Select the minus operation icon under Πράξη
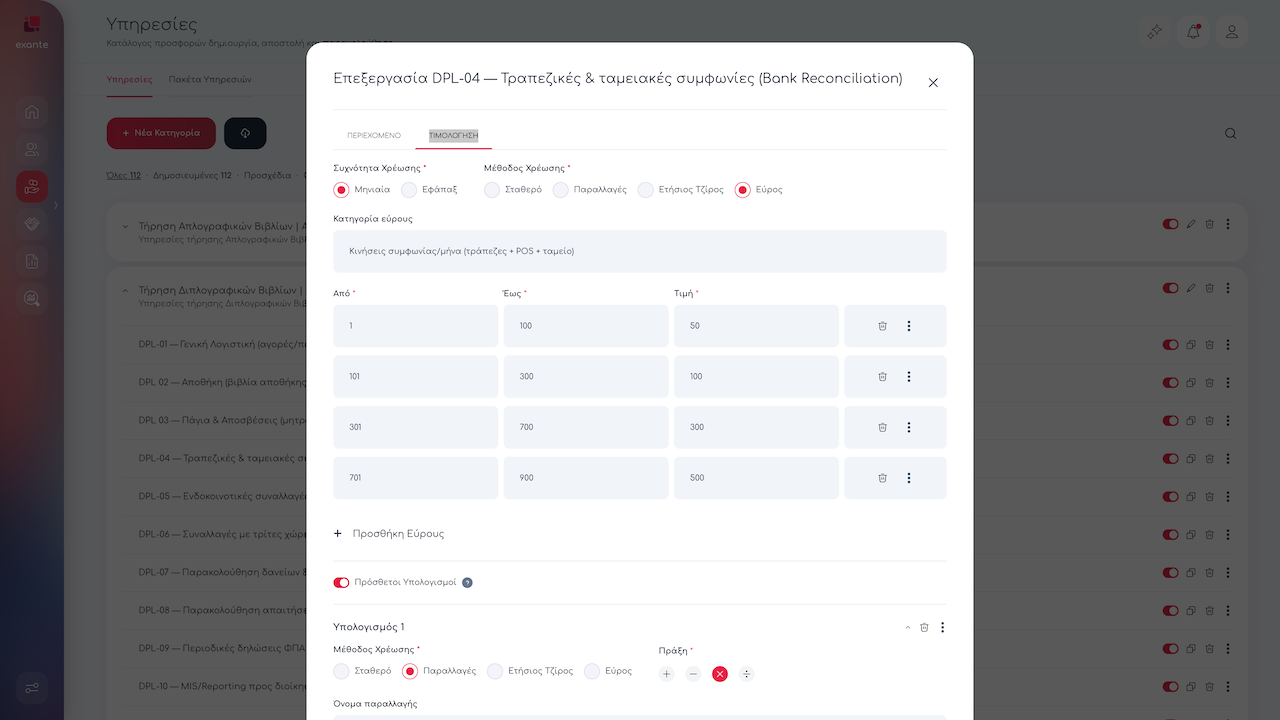 click(x=693, y=674)
